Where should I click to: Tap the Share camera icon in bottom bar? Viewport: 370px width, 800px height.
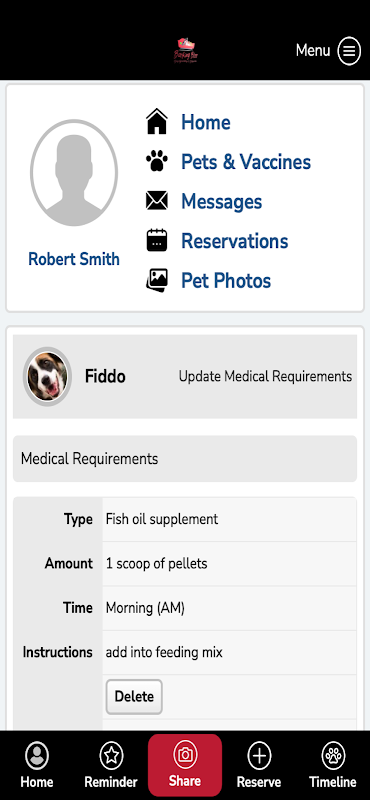(185, 755)
